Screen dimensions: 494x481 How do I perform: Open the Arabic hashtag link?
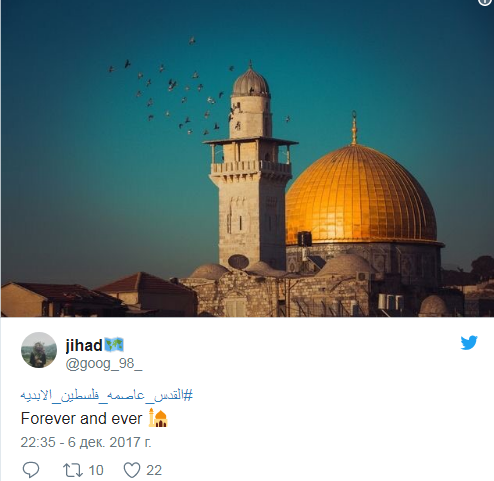pos(106,395)
